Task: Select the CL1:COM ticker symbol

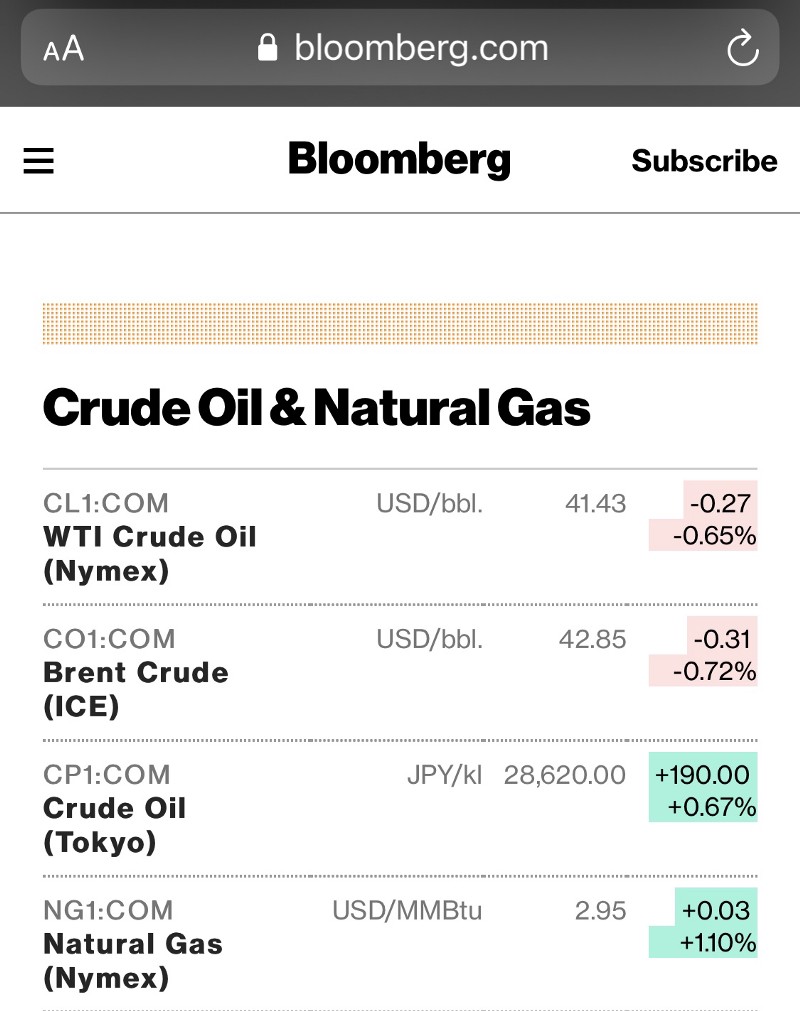Action: click(x=106, y=503)
